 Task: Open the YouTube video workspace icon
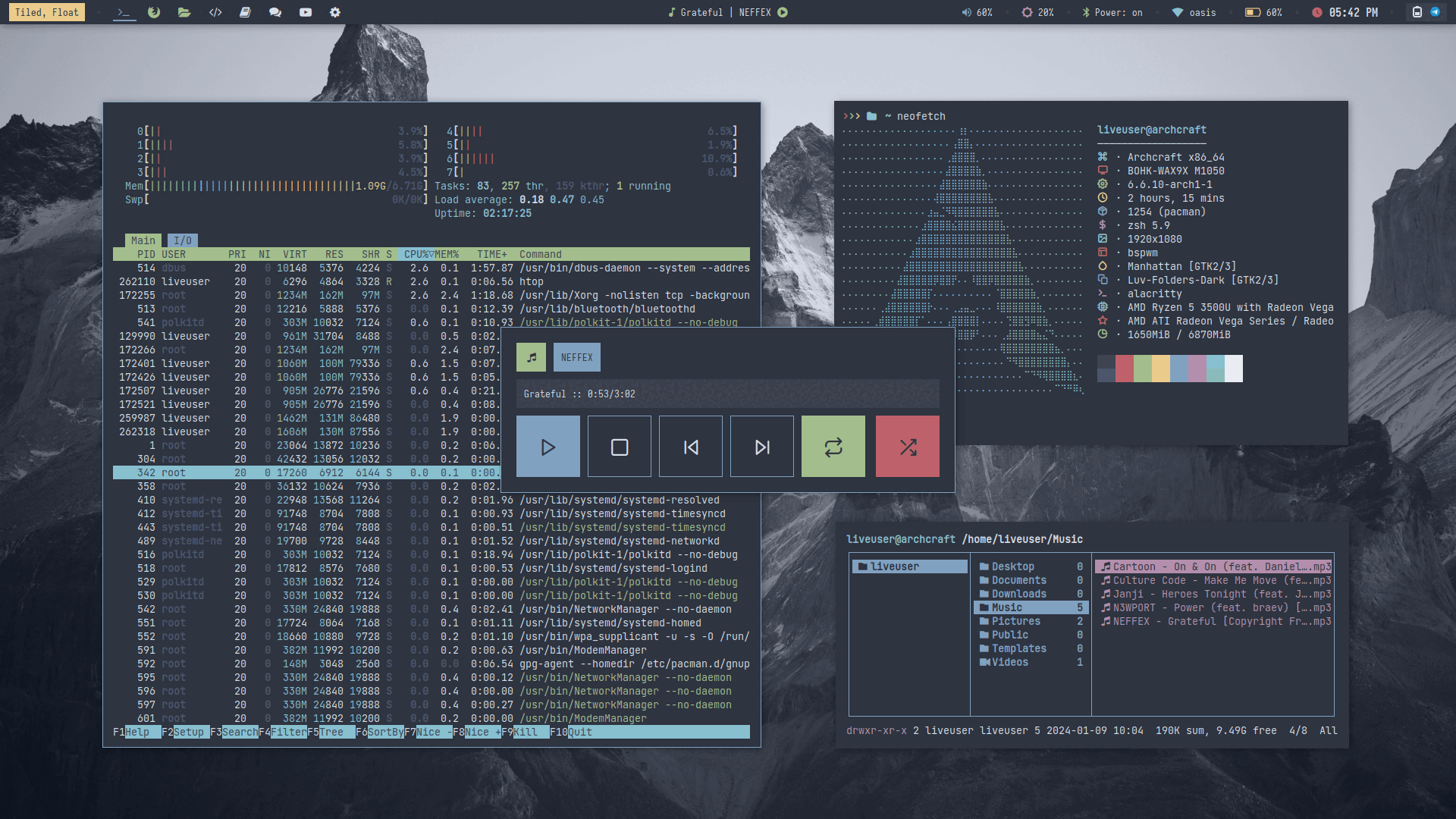click(306, 12)
